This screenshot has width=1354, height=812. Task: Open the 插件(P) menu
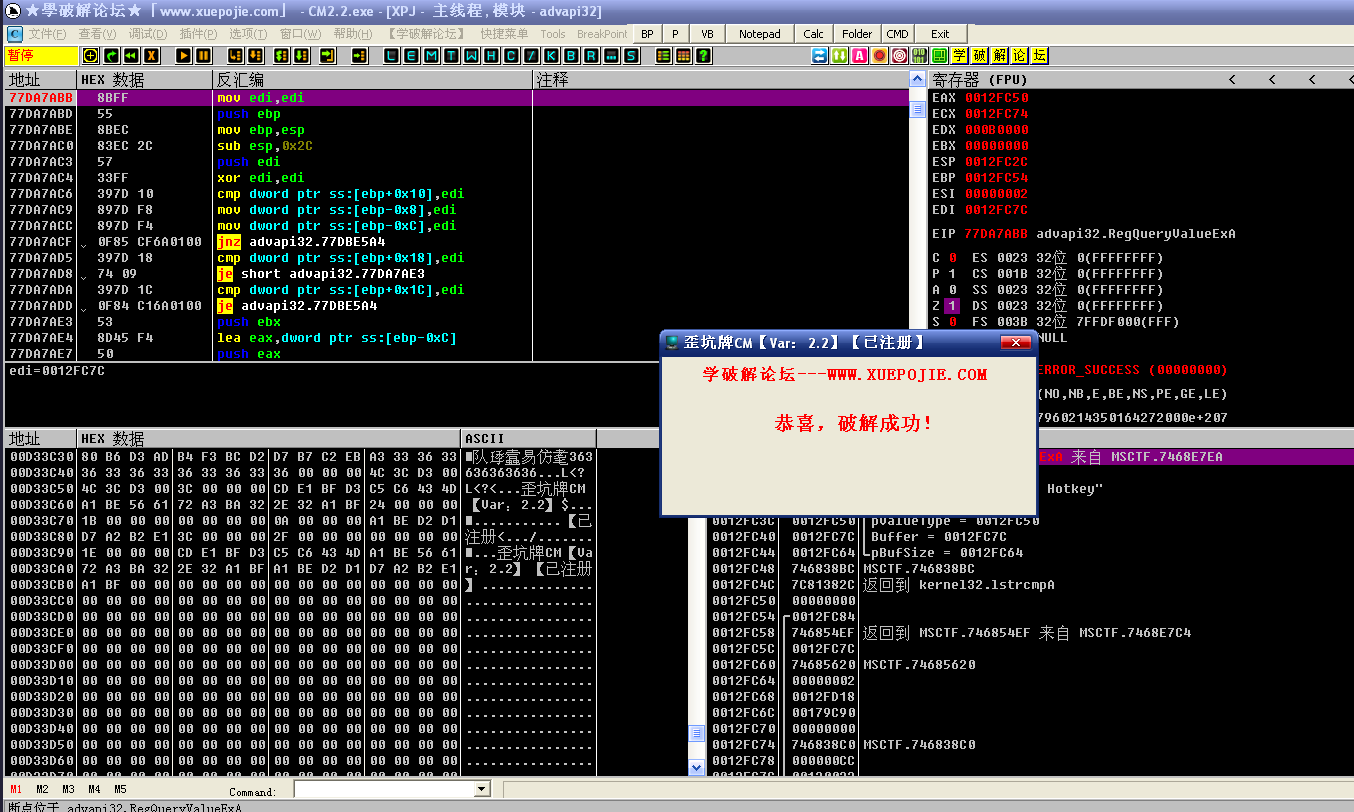(x=198, y=34)
